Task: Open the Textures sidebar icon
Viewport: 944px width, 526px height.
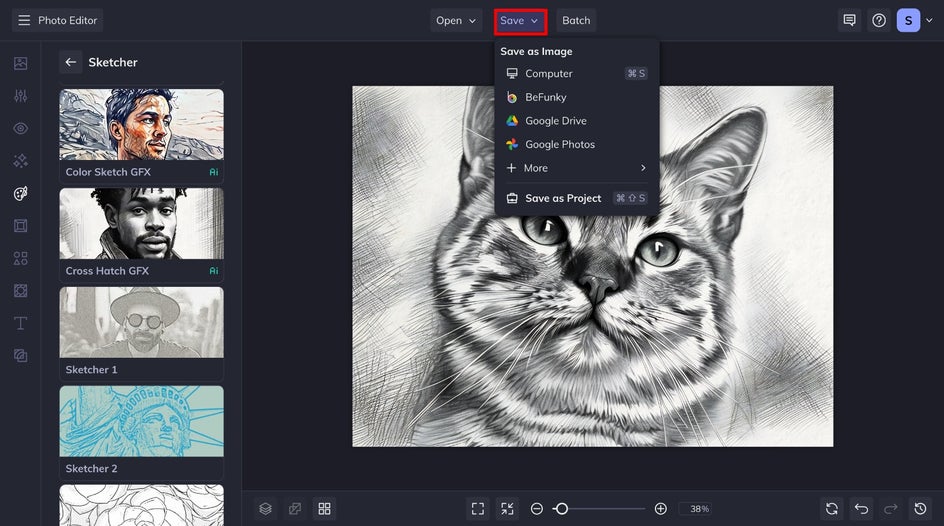Action: coord(20,356)
